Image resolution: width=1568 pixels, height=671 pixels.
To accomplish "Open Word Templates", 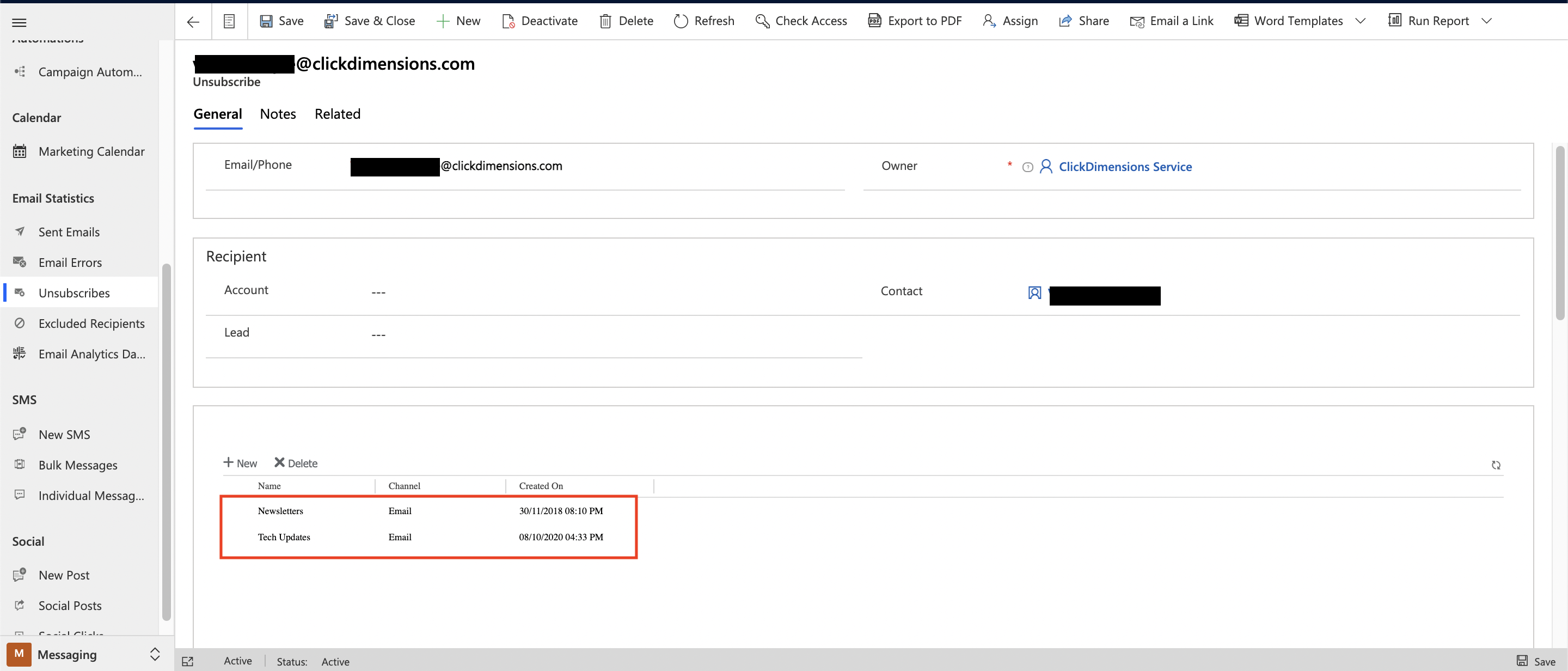I will click(x=1288, y=21).
